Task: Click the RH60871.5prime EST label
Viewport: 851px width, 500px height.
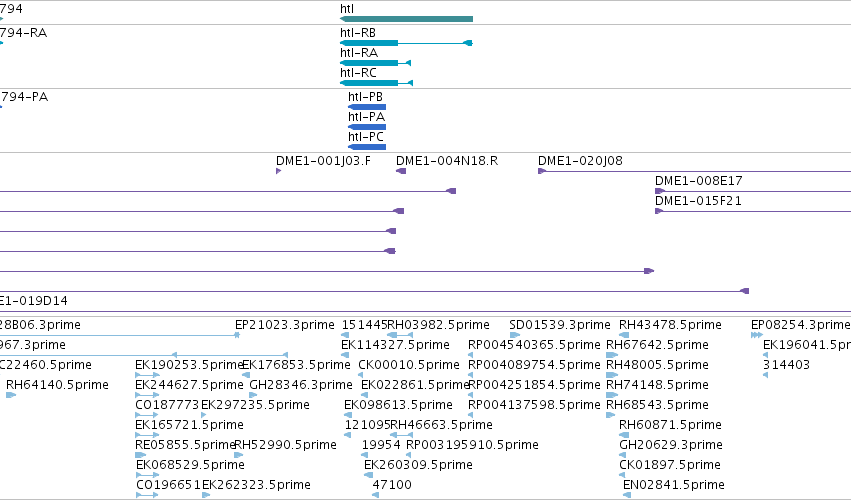Action: (670, 425)
